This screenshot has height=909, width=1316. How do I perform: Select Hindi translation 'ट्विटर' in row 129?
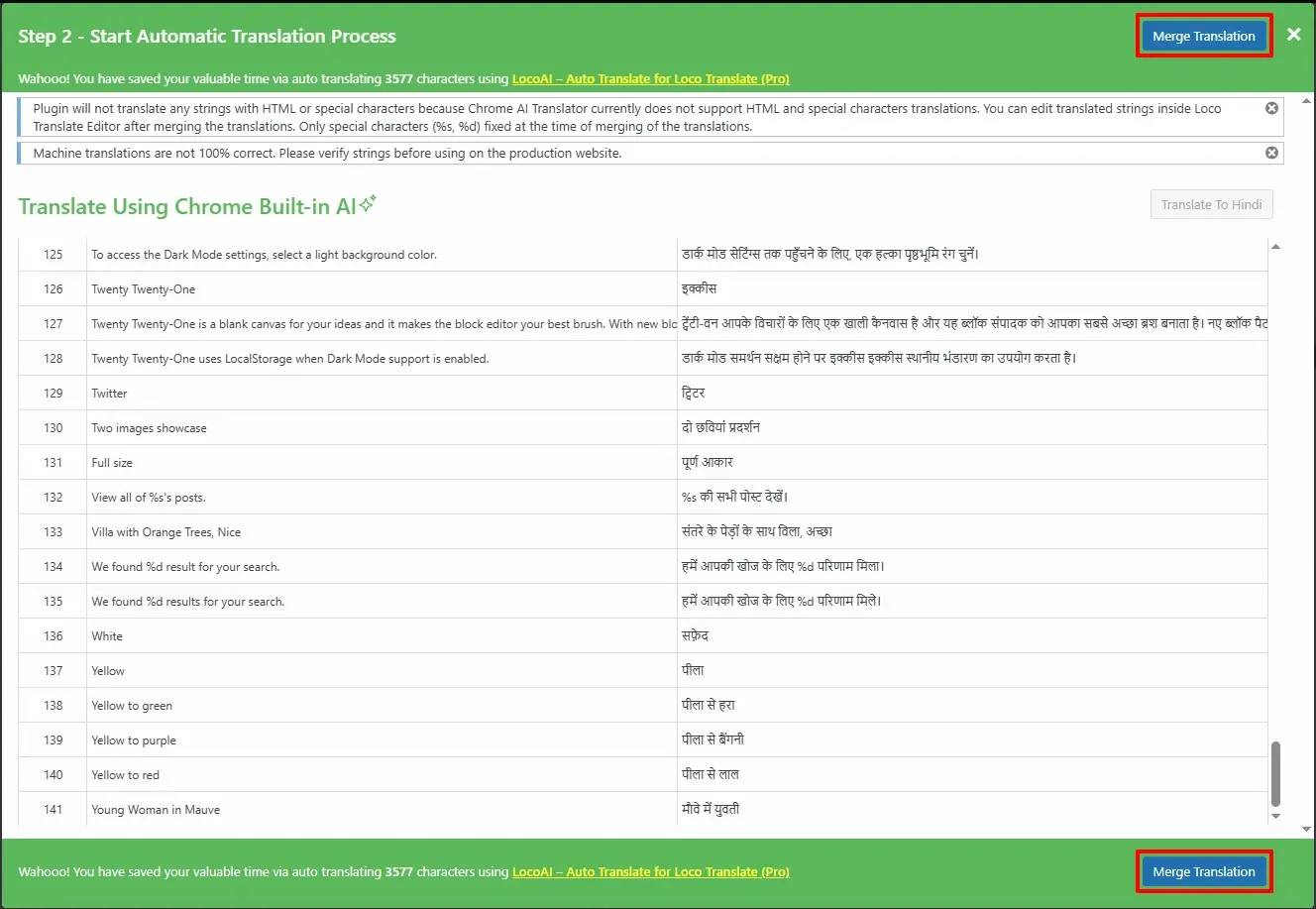pos(694,393)
